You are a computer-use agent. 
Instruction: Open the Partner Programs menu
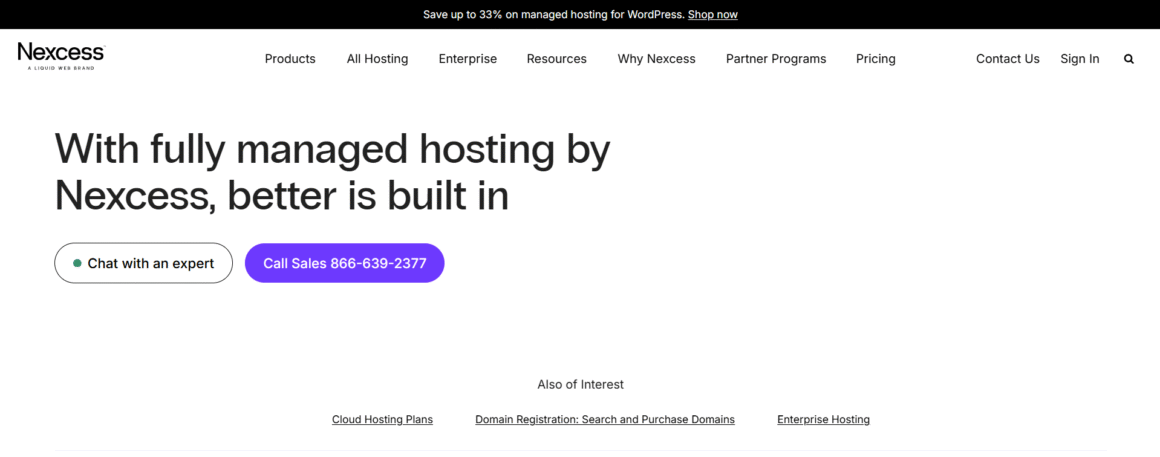776,59
